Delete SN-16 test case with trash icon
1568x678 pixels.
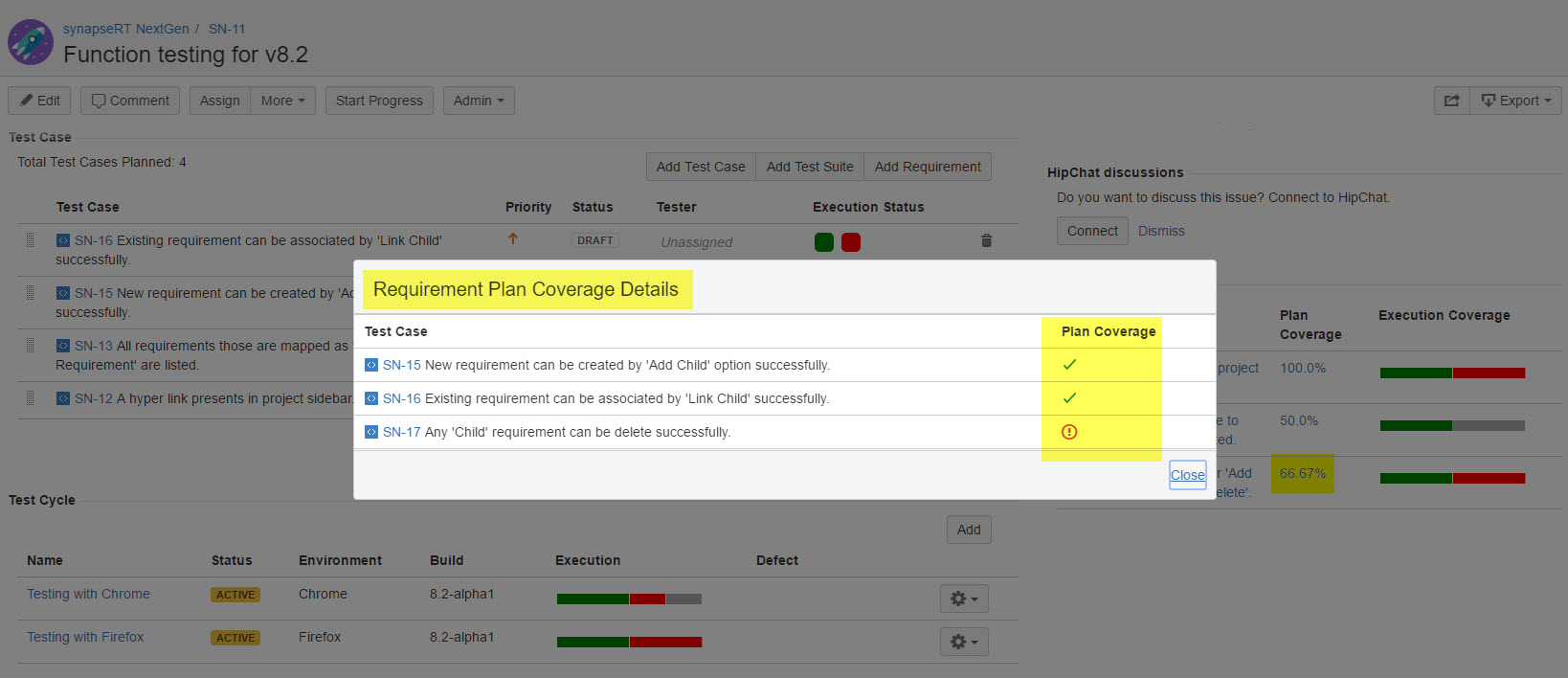point(986,241)
